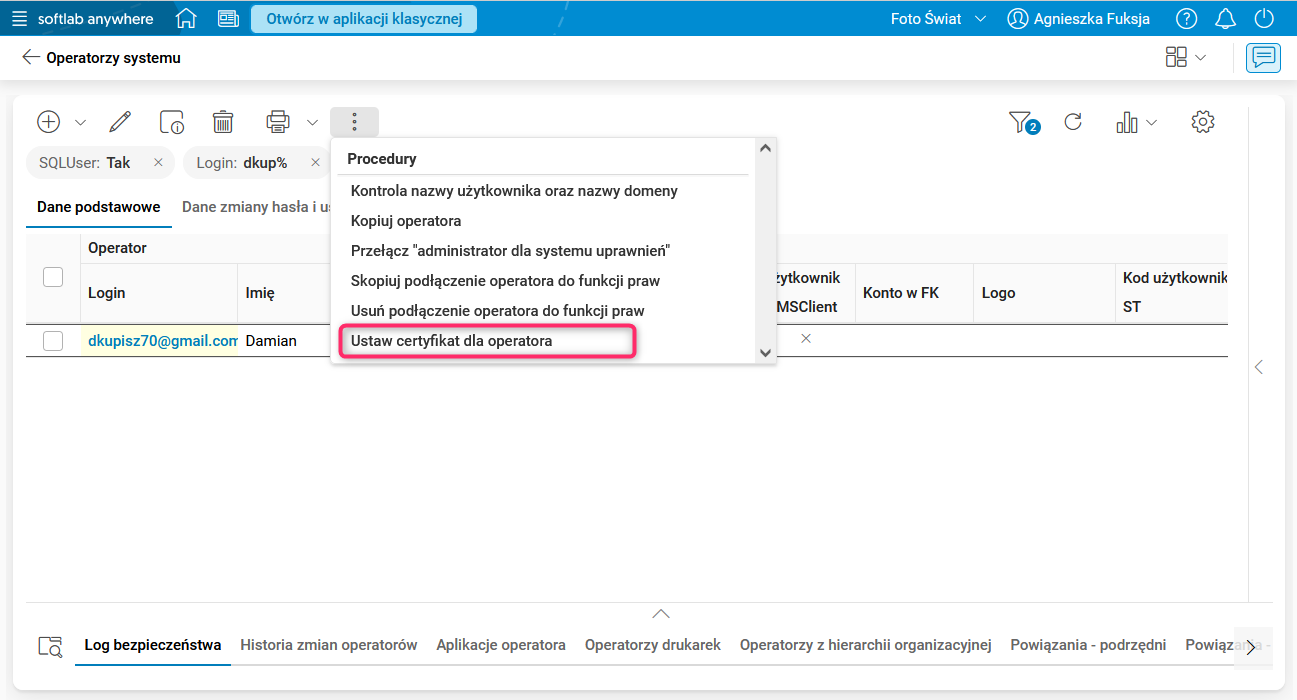Edit the operator with pencil icon
The image size is (1297, 700).
coord(120,122)
